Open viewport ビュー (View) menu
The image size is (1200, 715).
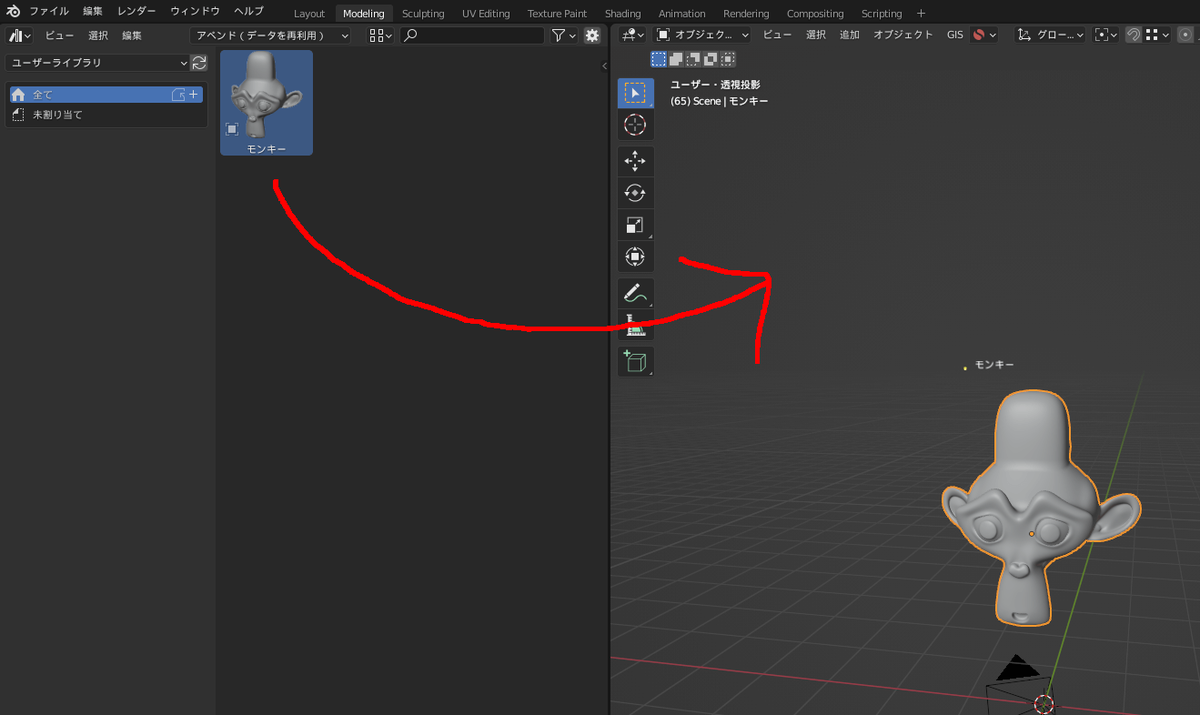[777, 34]
